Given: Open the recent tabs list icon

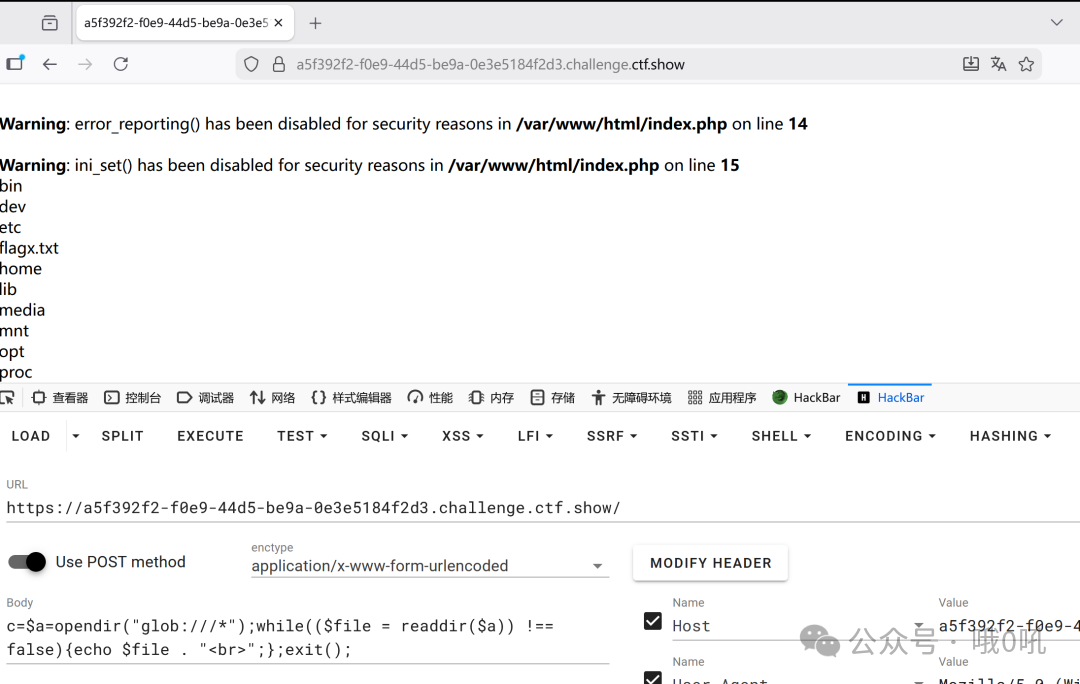Looking at the screenshot, I should [x=50, y=23].
